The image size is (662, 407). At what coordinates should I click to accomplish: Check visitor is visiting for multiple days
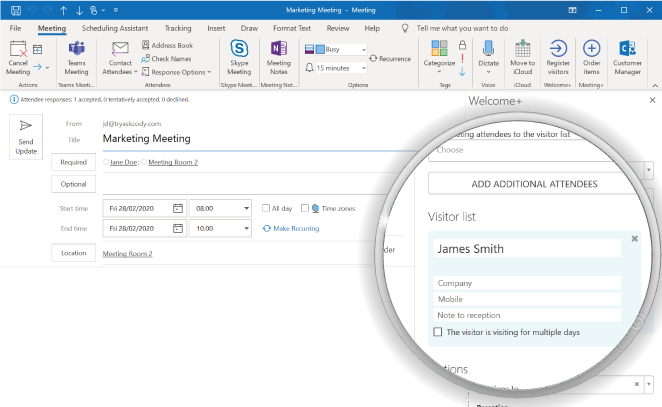(x=438, y=332)
